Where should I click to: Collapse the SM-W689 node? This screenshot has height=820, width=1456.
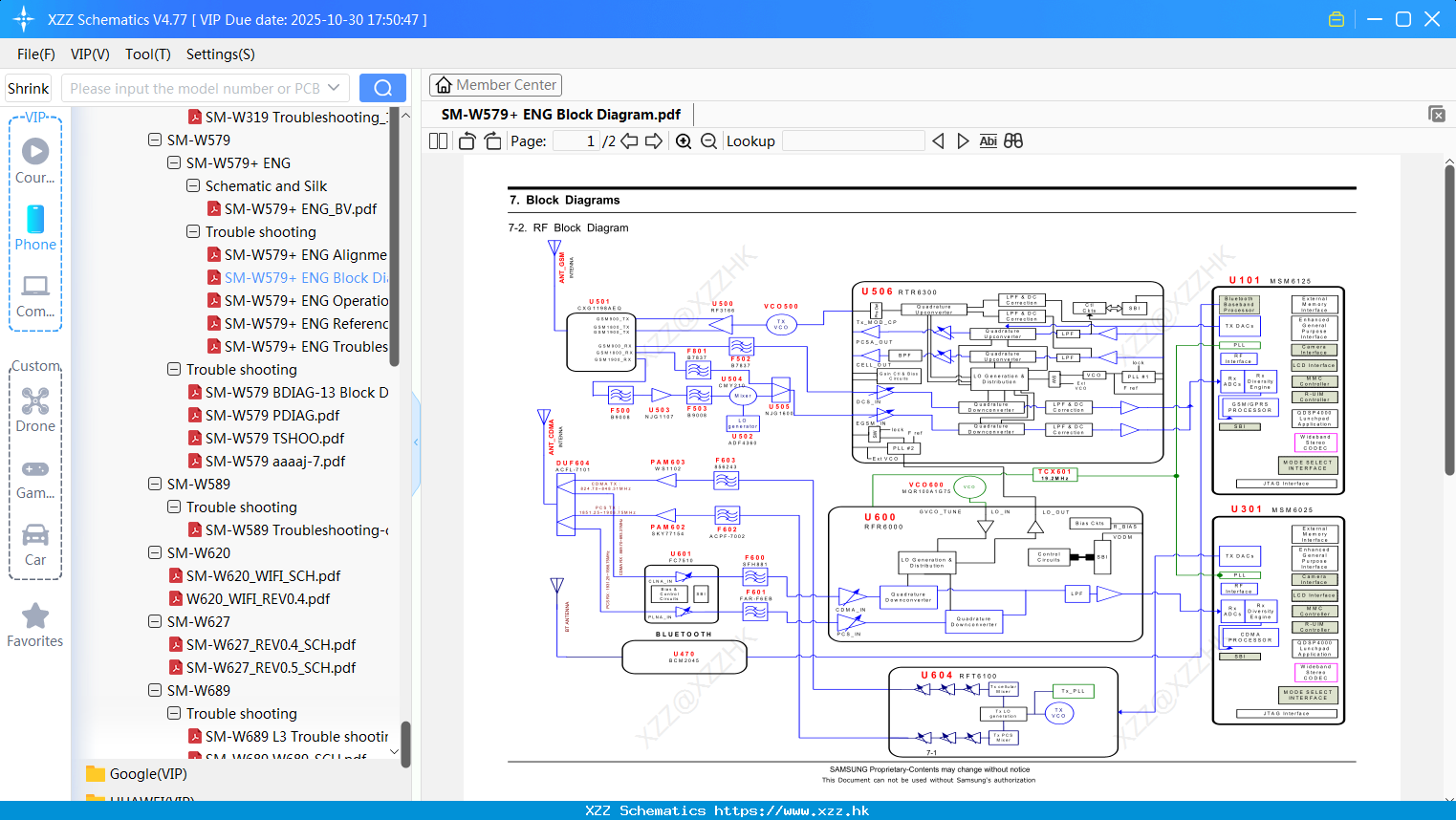point(155,690)
